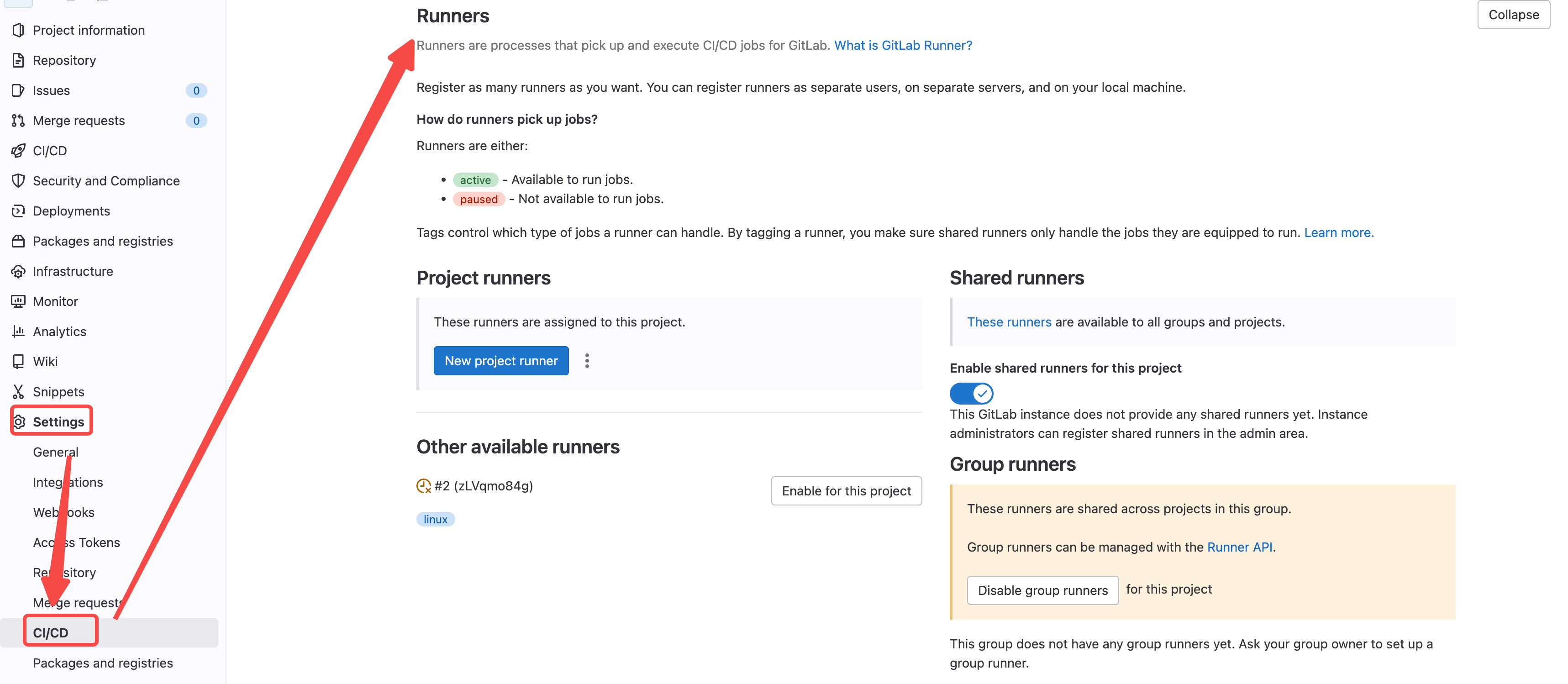Click Enable for this project button
1568x684 pixels.
[846, 490]
